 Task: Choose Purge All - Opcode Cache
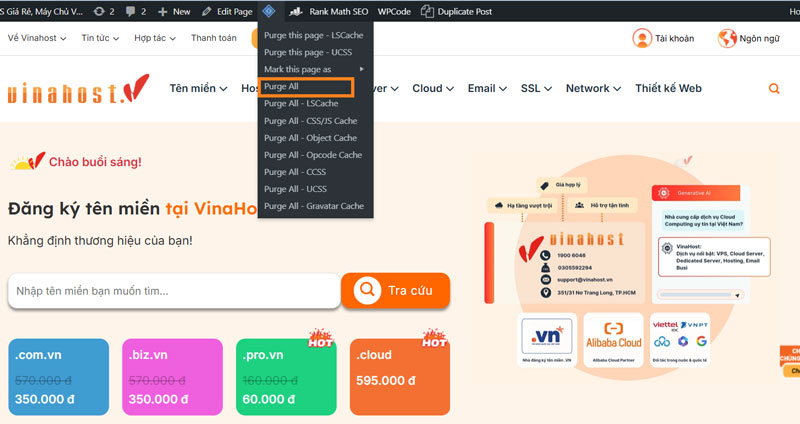click(315, 155)
